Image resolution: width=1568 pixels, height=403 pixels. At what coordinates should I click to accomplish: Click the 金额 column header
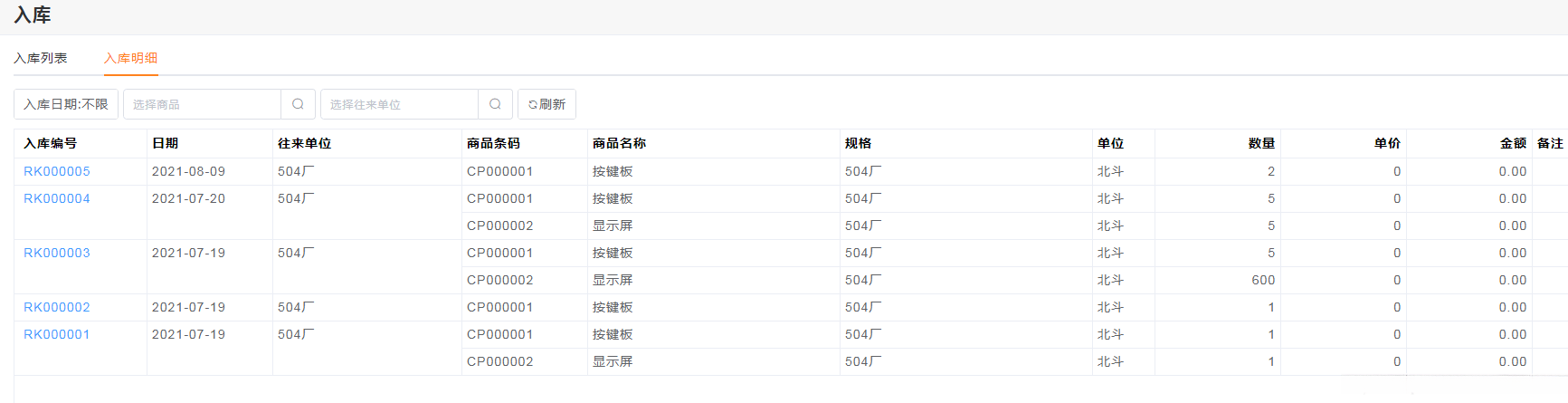(1513, 143)
